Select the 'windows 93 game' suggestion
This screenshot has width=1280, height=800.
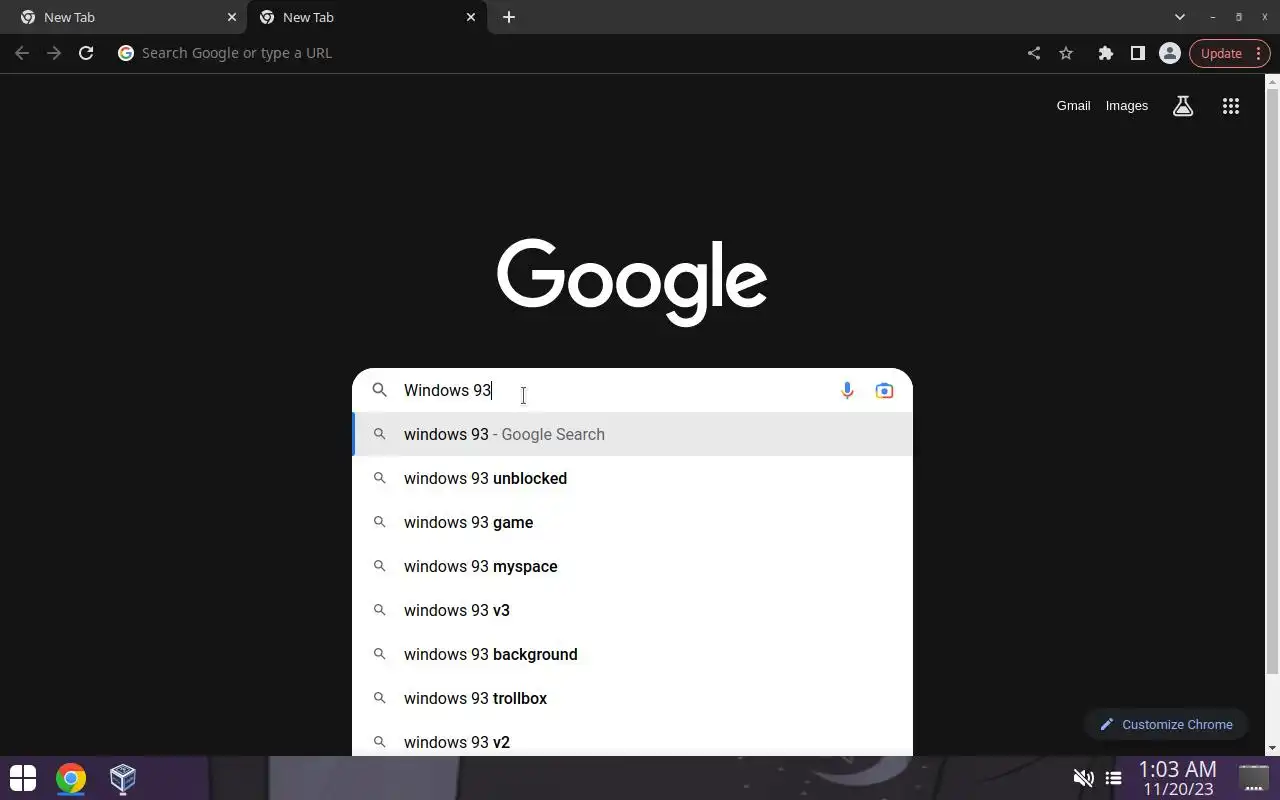click(632, 522)
